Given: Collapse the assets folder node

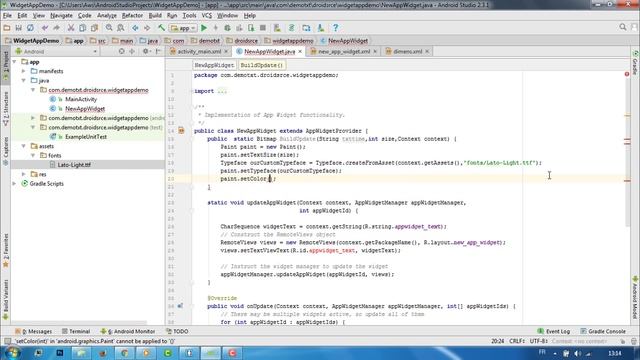Looking at the screenshot, I should coord(24,146).
